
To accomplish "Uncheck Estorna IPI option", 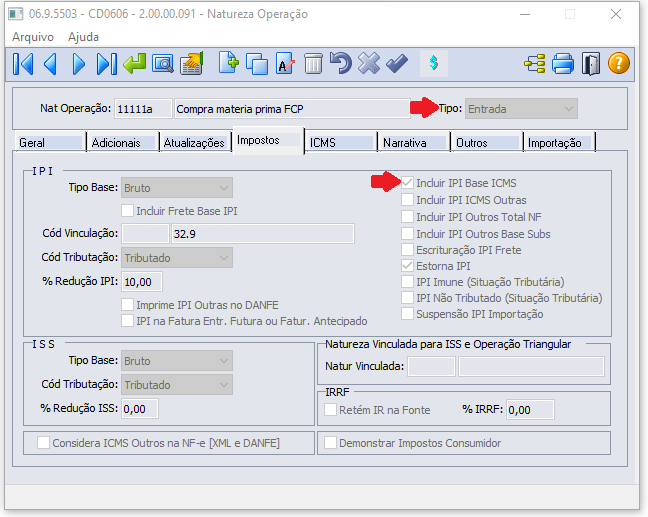I will coord(407,266).
